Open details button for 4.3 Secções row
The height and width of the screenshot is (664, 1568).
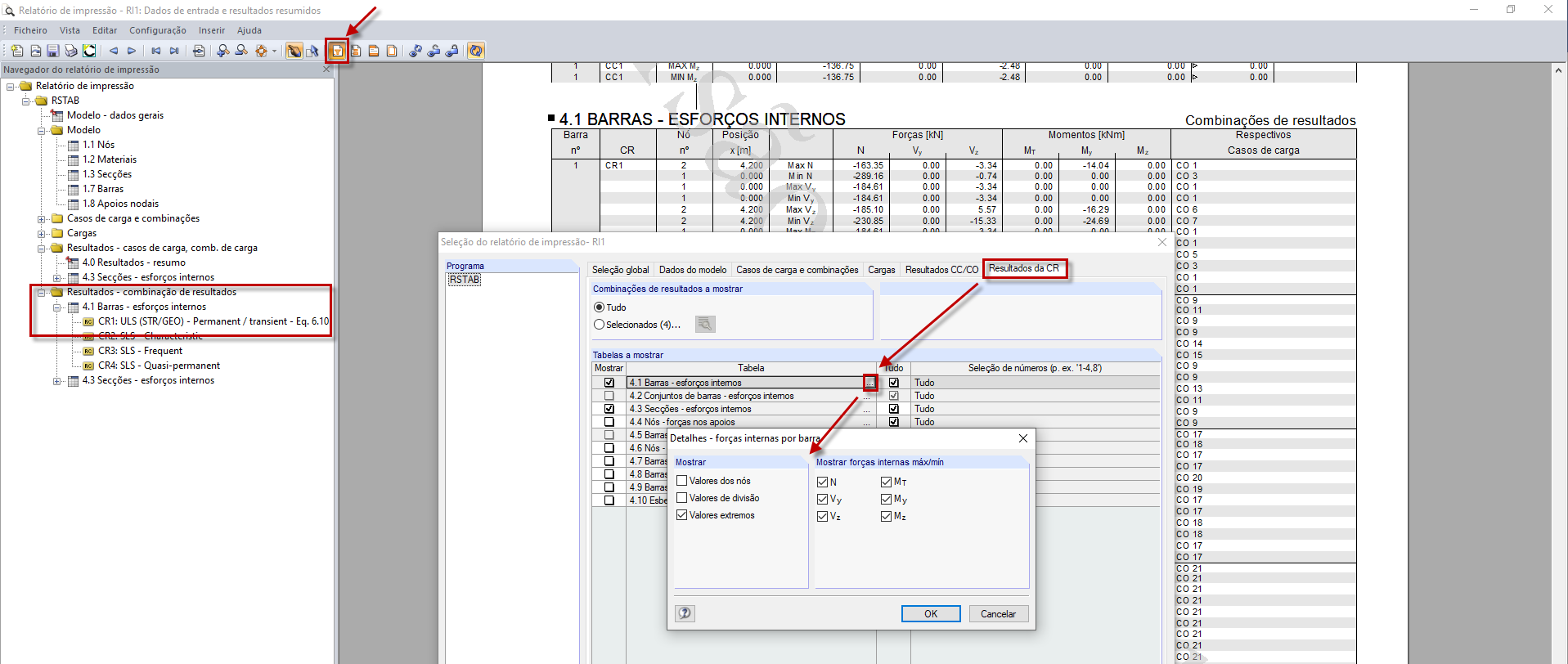pyautogui.click(x=867, y=409)
